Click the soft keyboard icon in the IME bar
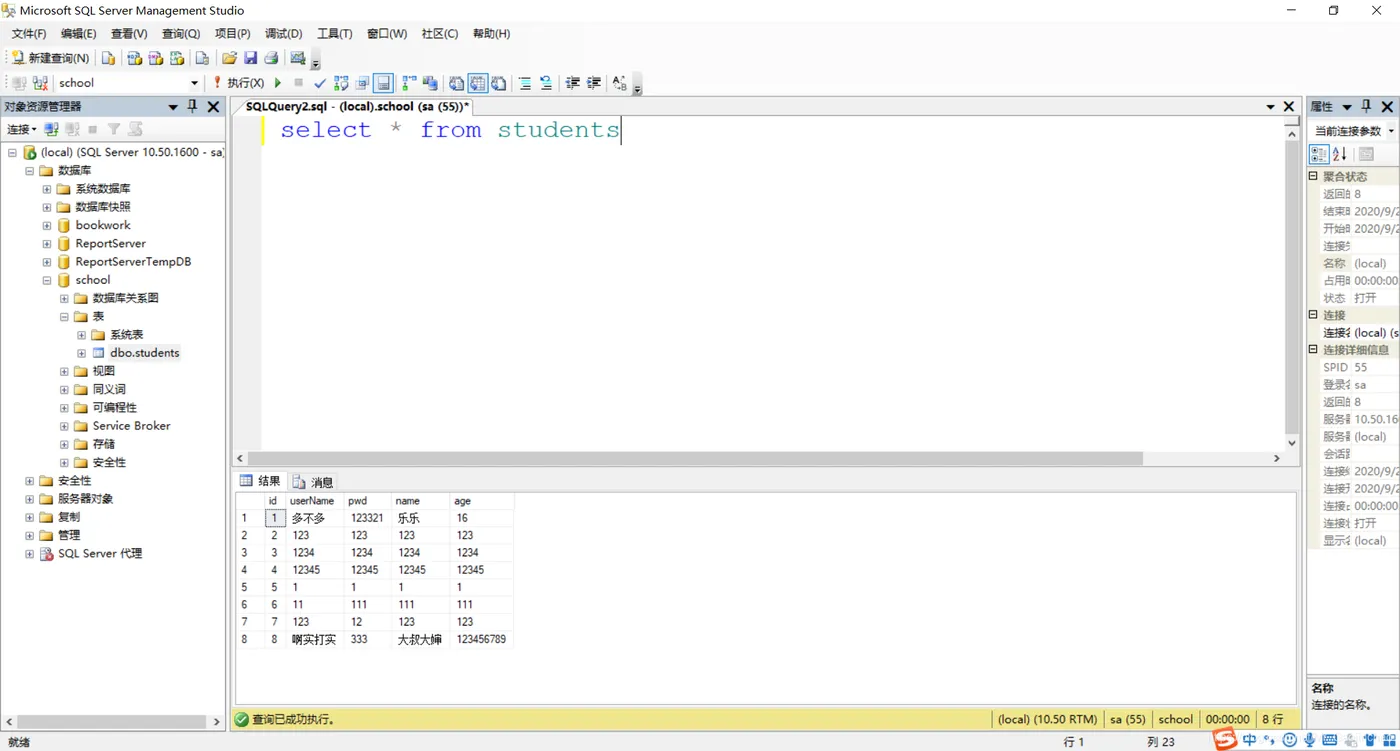Screen dimensions: 1400x751 (x=1329, y=740)
